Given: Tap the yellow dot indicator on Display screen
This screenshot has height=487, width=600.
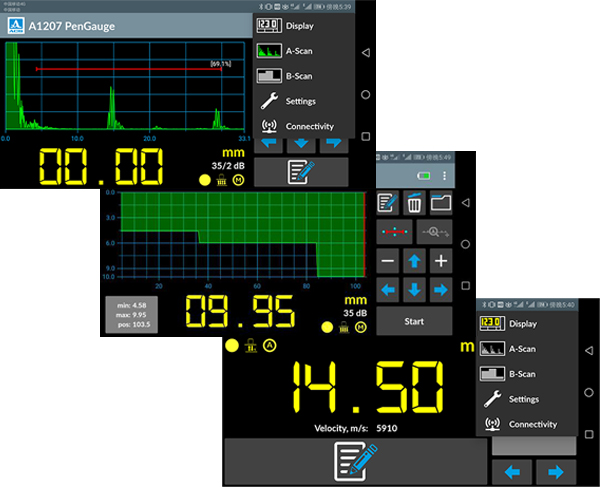Looking at the screenshot, I should (x=232, y=345).
